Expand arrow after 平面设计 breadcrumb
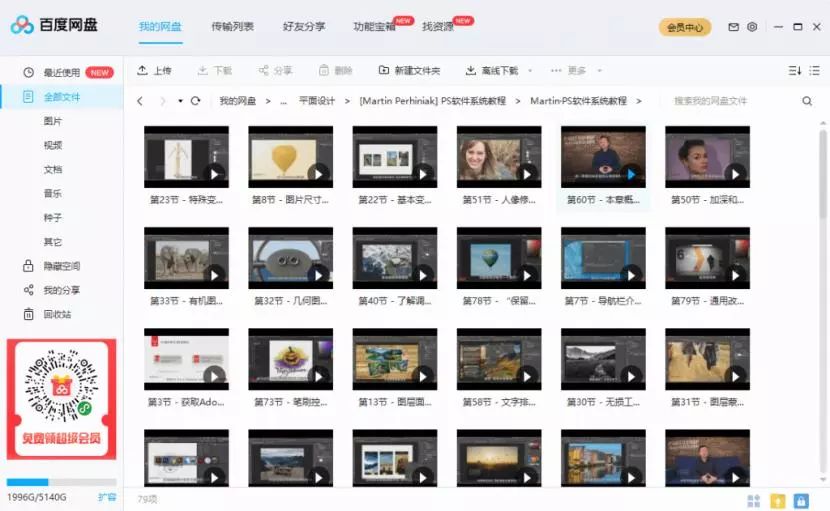This screenshot has height=511, width=830. pos(347,101)
